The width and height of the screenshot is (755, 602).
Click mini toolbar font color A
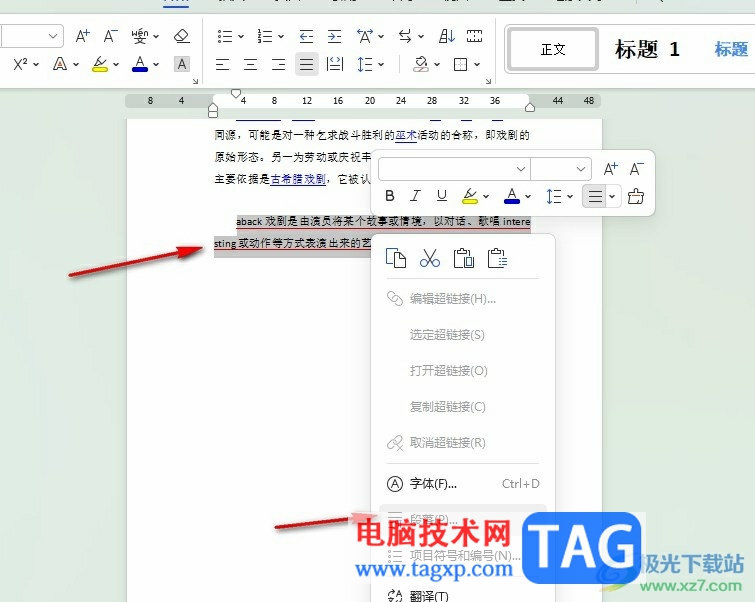click(x=512, y=196)
